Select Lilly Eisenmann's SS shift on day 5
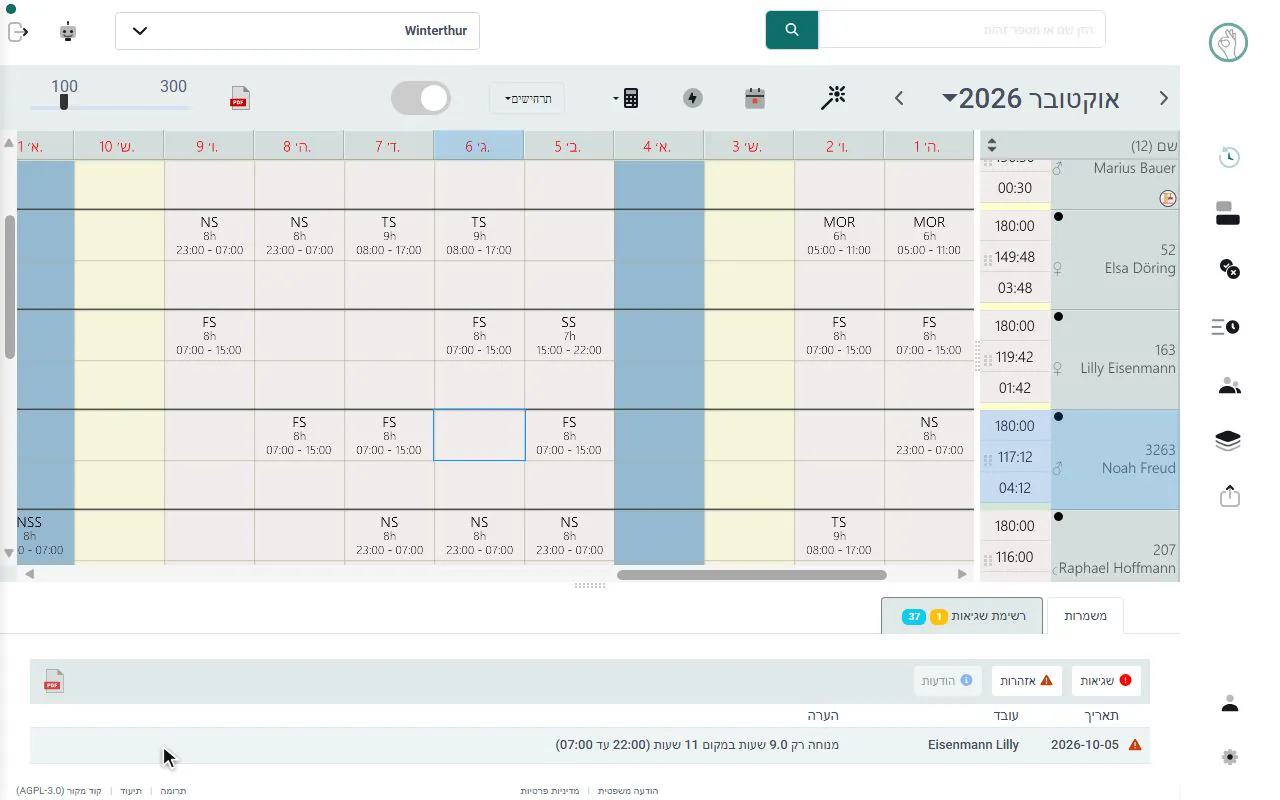 pos(569,336)
